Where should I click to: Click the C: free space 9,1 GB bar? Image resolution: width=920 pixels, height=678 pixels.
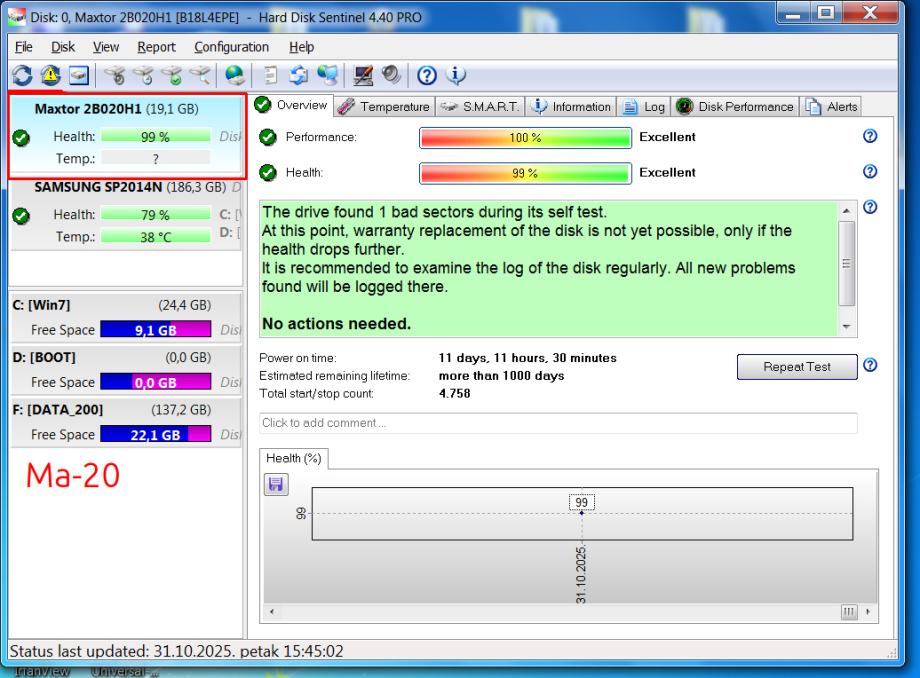pos(155,330)
